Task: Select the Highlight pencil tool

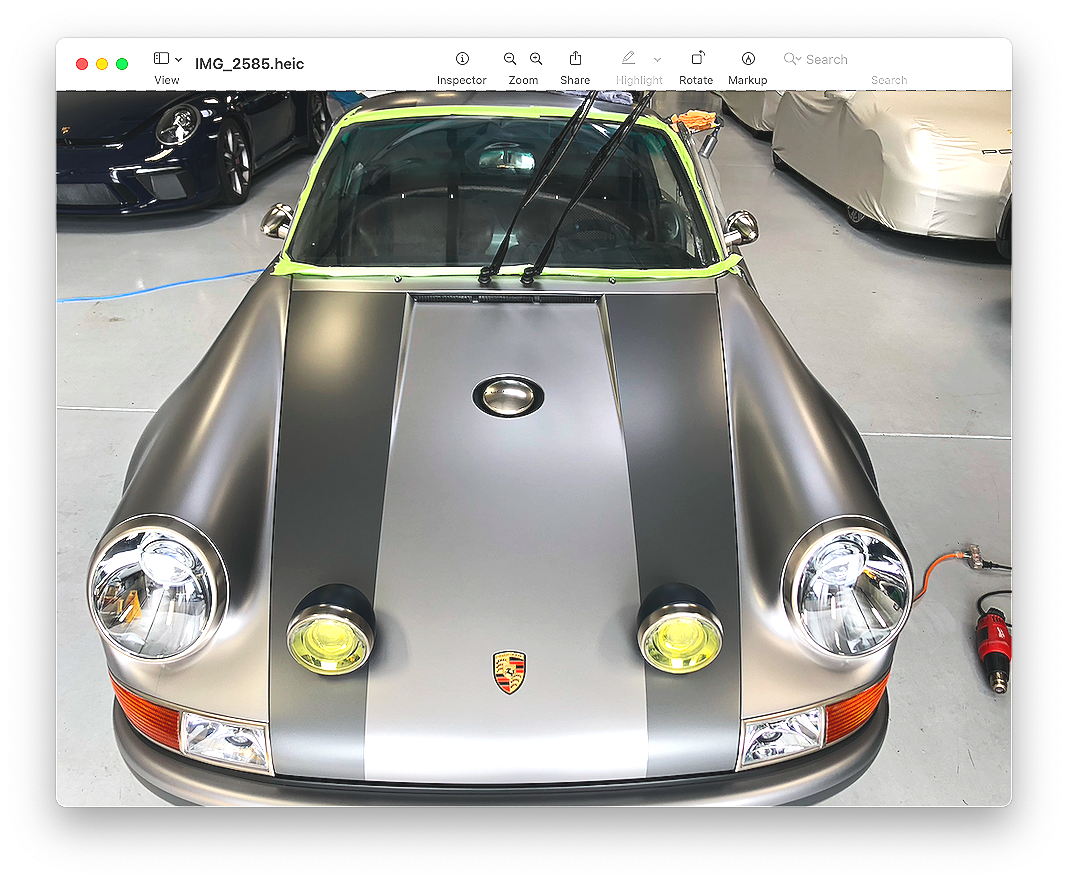Action: [627, 58]
